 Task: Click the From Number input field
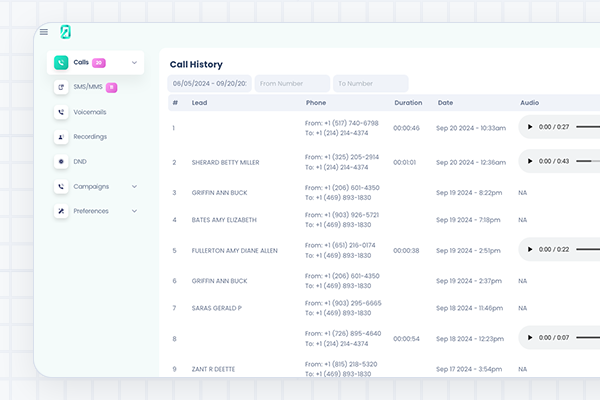[292, 84]
